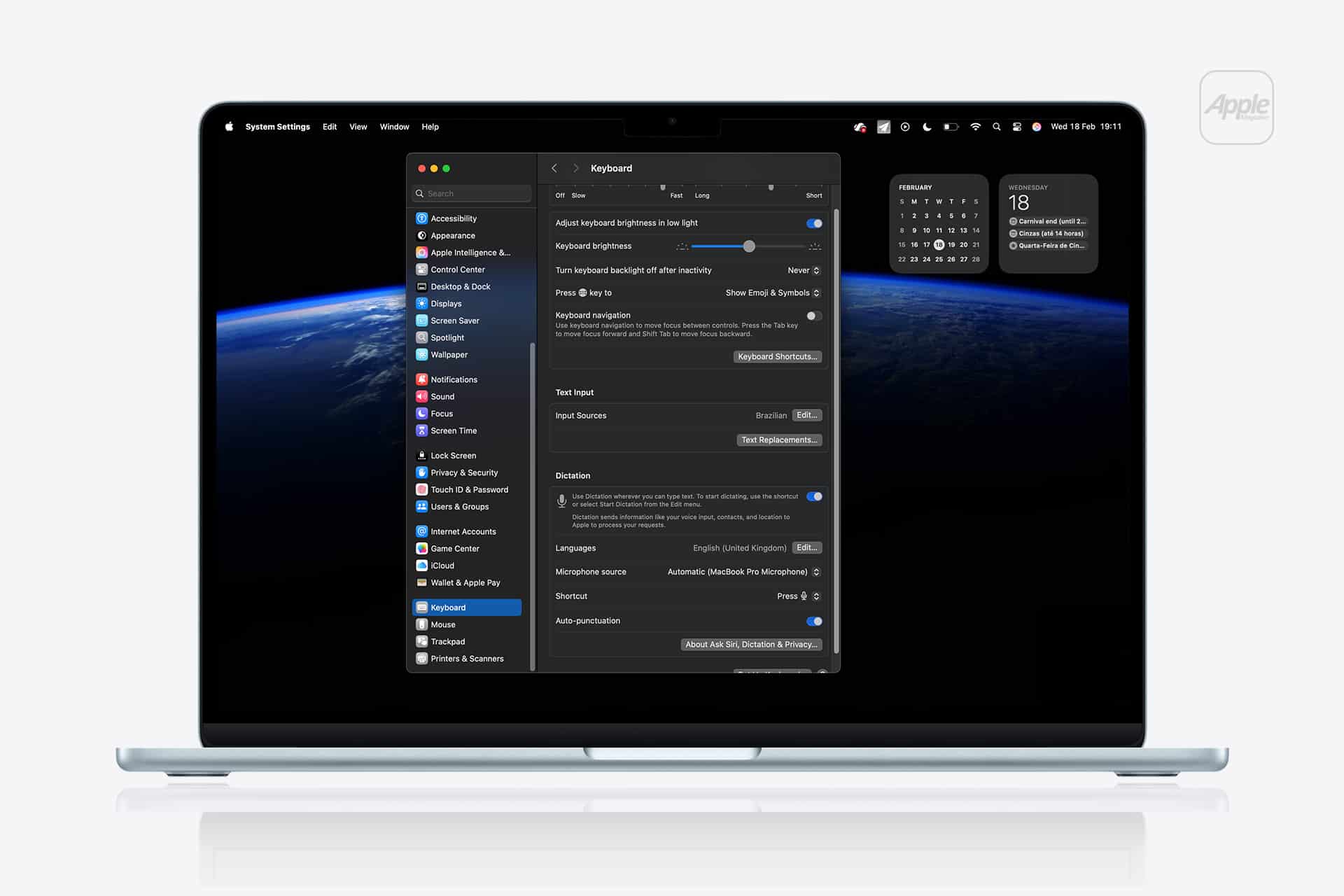The width and height of the screenshot is (1344, 896).
Task: Open the Dictation Shortcut dropdown
Action: point(798,596)
